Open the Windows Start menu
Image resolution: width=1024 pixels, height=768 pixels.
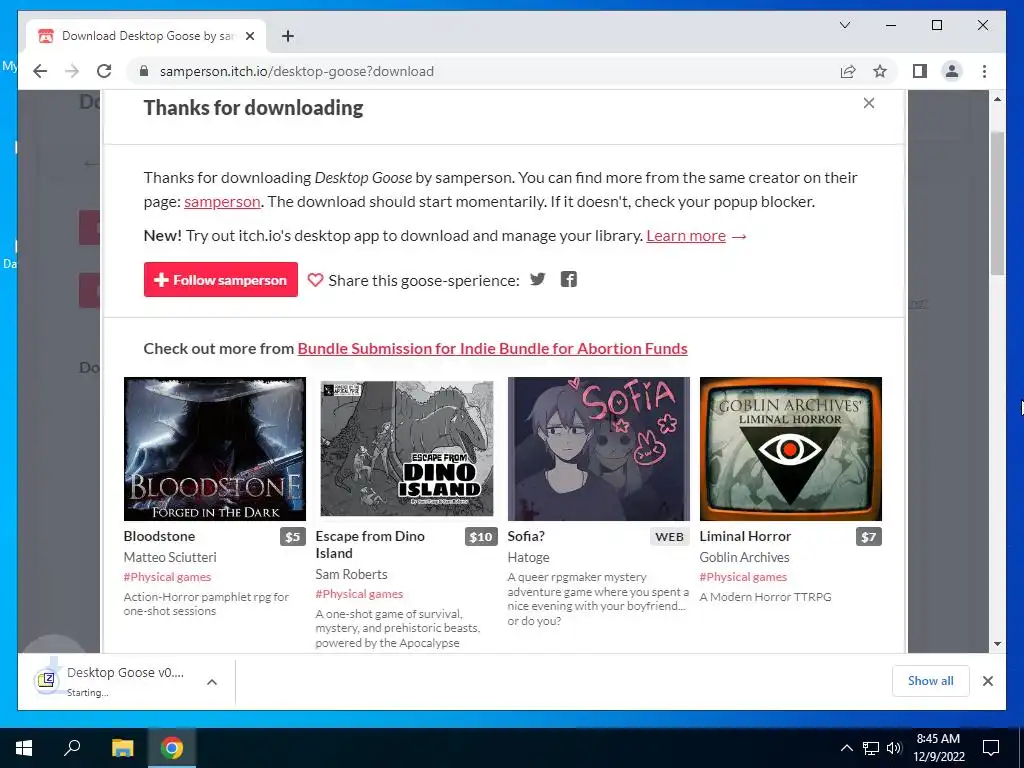click(x=24, y=748)
